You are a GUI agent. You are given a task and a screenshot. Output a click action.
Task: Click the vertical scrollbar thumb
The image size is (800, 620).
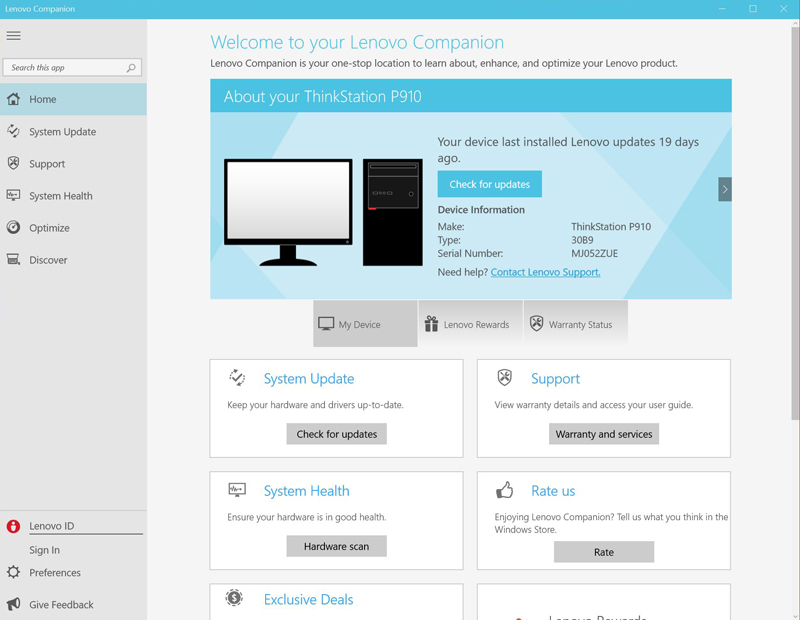point(795,224)
